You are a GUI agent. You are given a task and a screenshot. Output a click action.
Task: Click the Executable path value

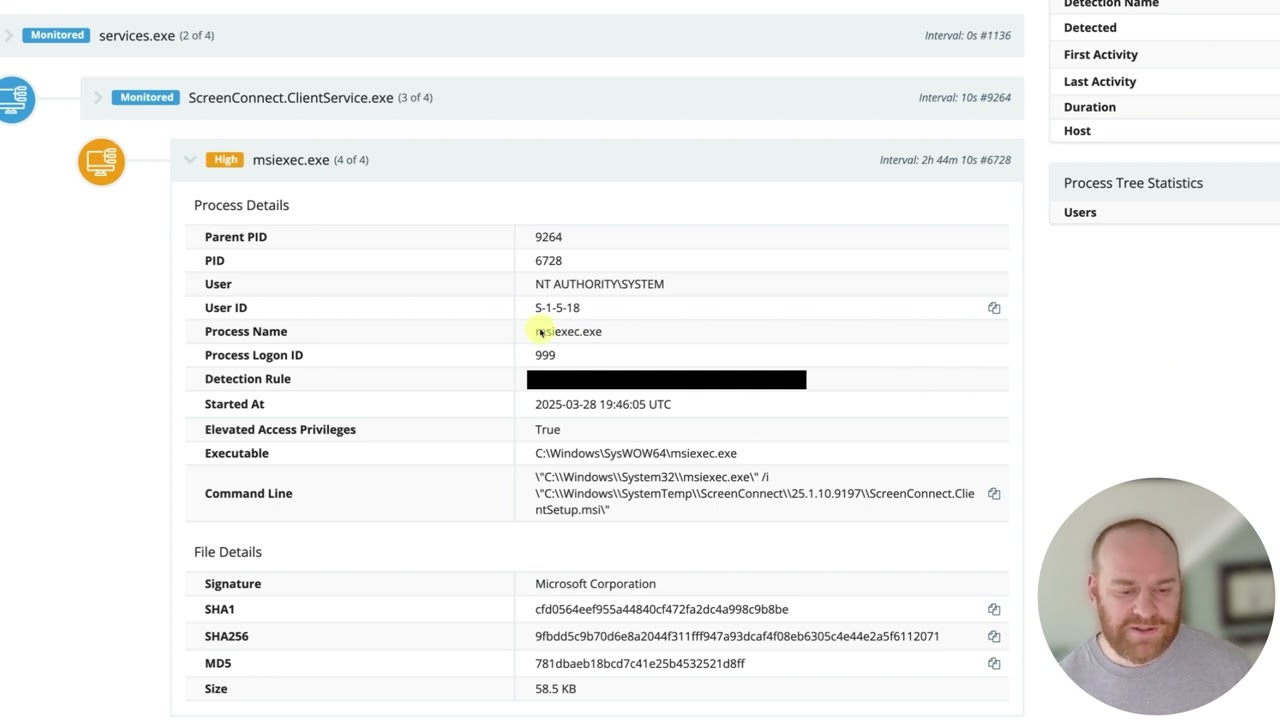click(x=636, y=453)
